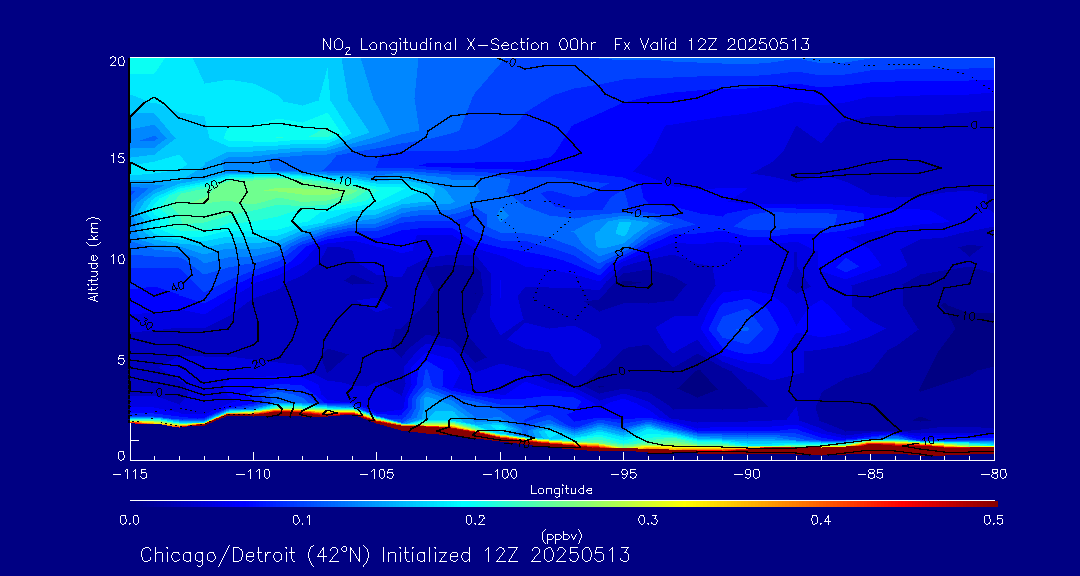Click altitude axis tick value 0
Image resolution: width=1080 pixels, height=576 pixels.
click(x=120, y=455)
